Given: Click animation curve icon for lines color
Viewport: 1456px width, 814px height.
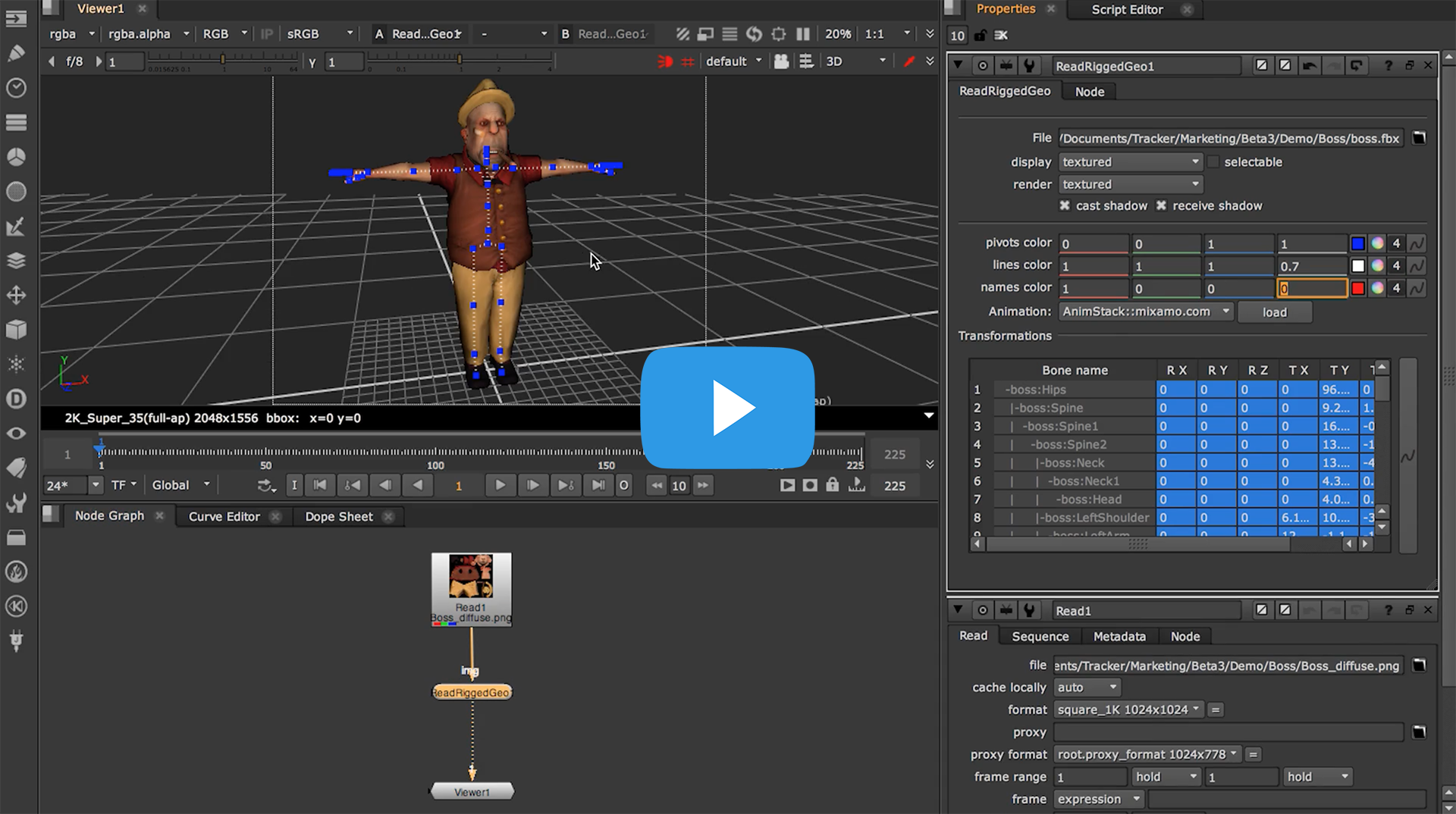Looking at the screenshot, I should pos(1416,266).
